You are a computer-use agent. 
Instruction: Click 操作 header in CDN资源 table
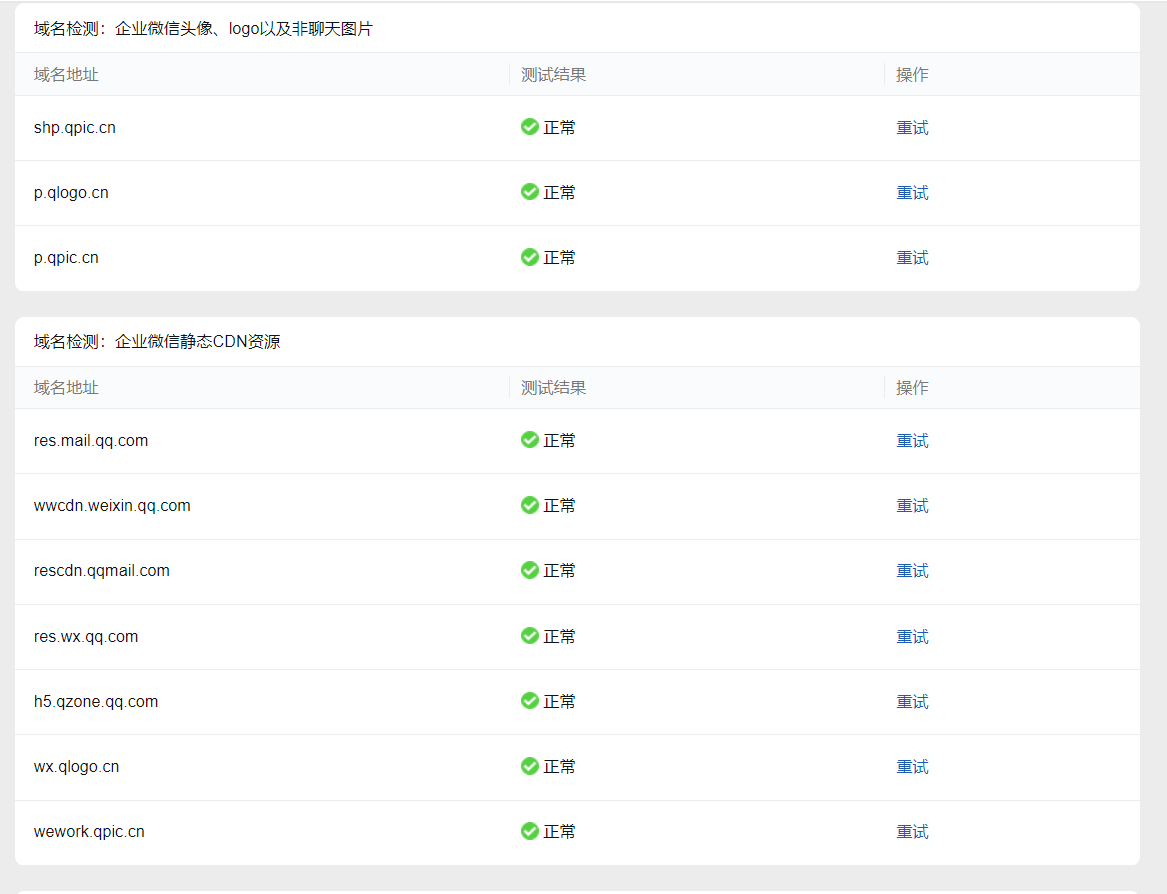(x=912, y=388)
